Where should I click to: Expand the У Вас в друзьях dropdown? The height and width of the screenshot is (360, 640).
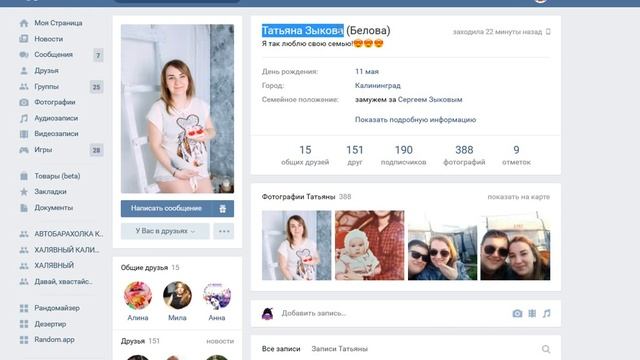[x=165, y=231]
